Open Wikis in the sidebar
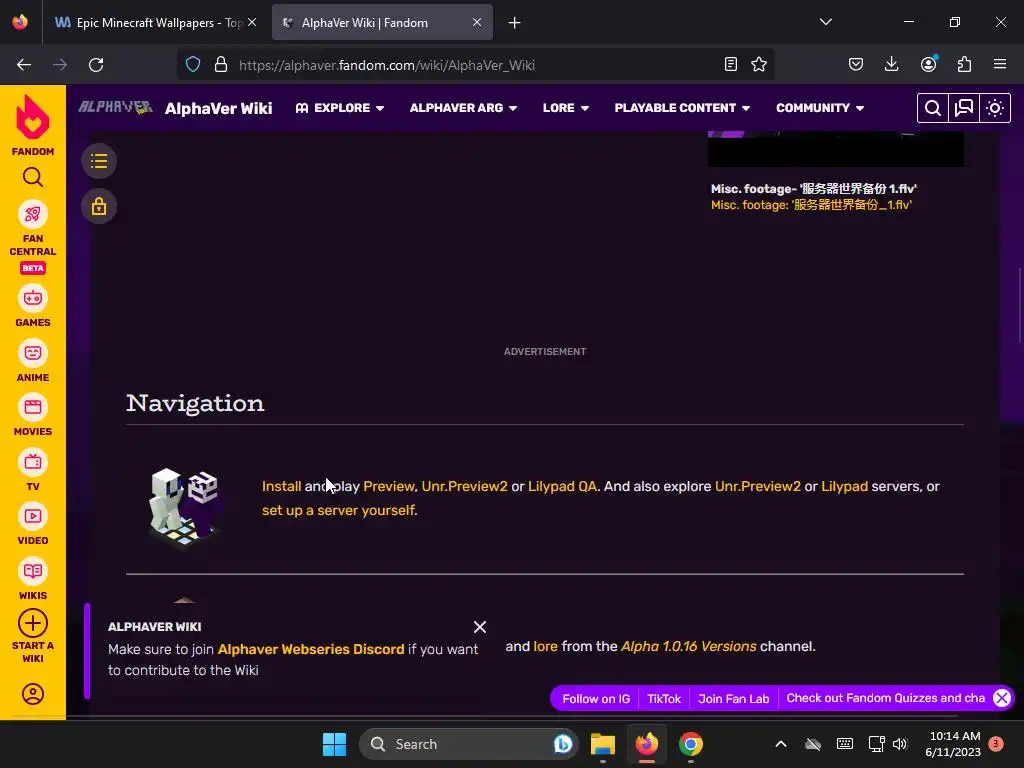The width and height of the screenshot is (1024, 768). [33, 579]
